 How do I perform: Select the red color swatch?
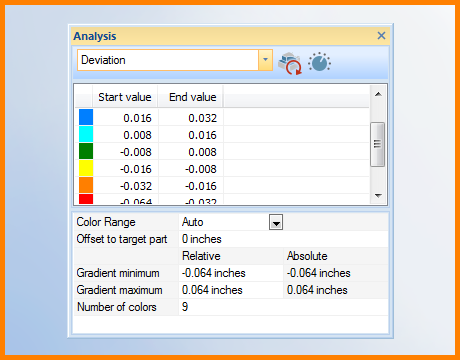(x=86, y=199)
